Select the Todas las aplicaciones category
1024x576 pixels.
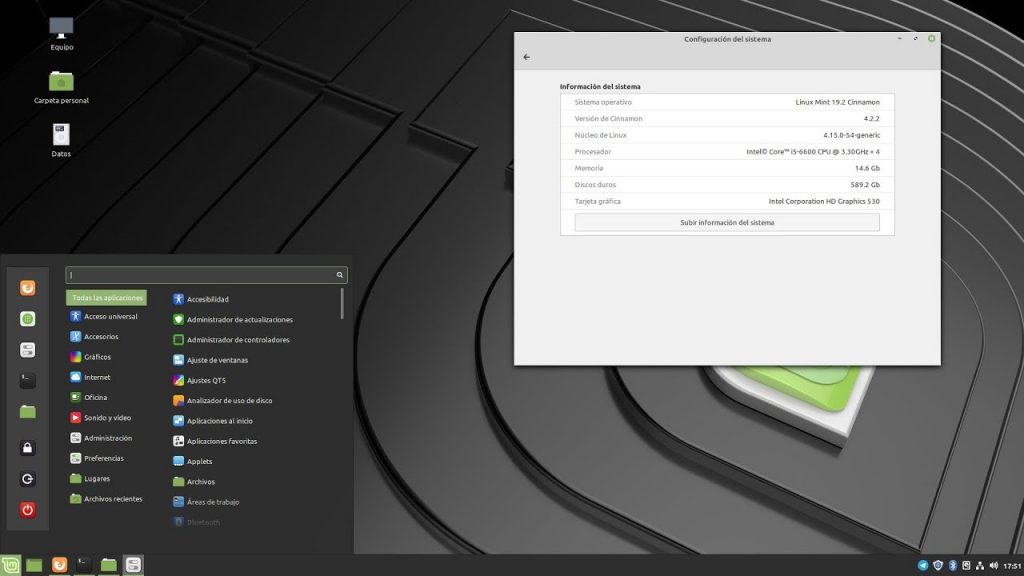[106, 298]
